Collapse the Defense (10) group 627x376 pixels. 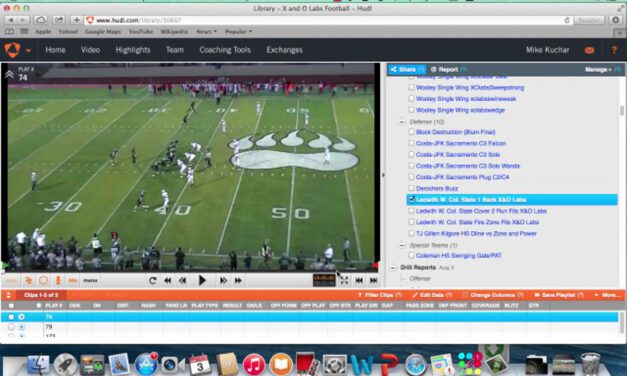pos(402,122)
